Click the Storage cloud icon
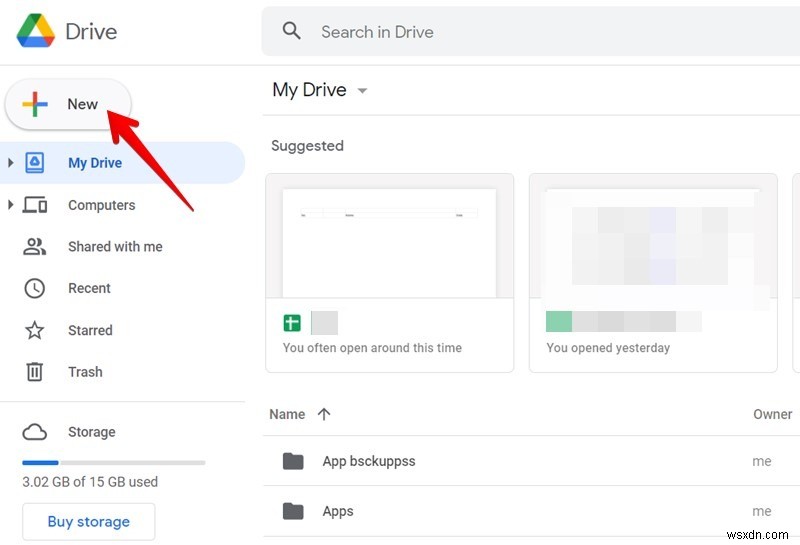Screen dimensions: 800x545 click(35, 432)
